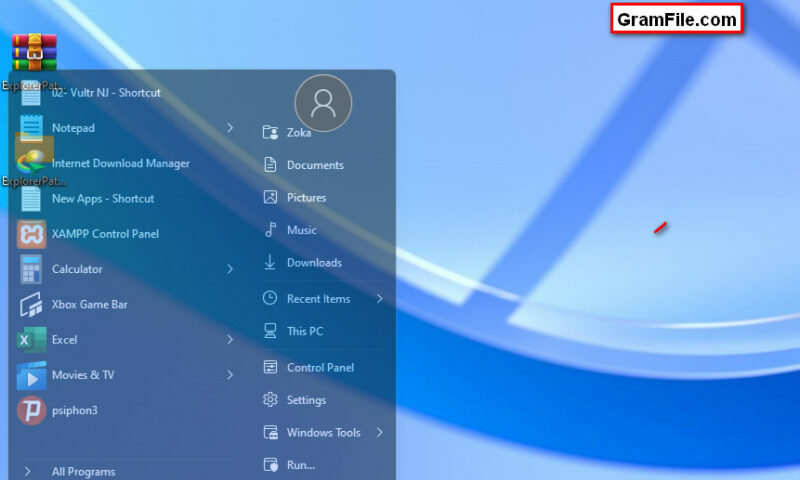This screenshot has height=480, width=800.
Task: Expand the Calculator jump list arrow
Action: pos(230,269)
